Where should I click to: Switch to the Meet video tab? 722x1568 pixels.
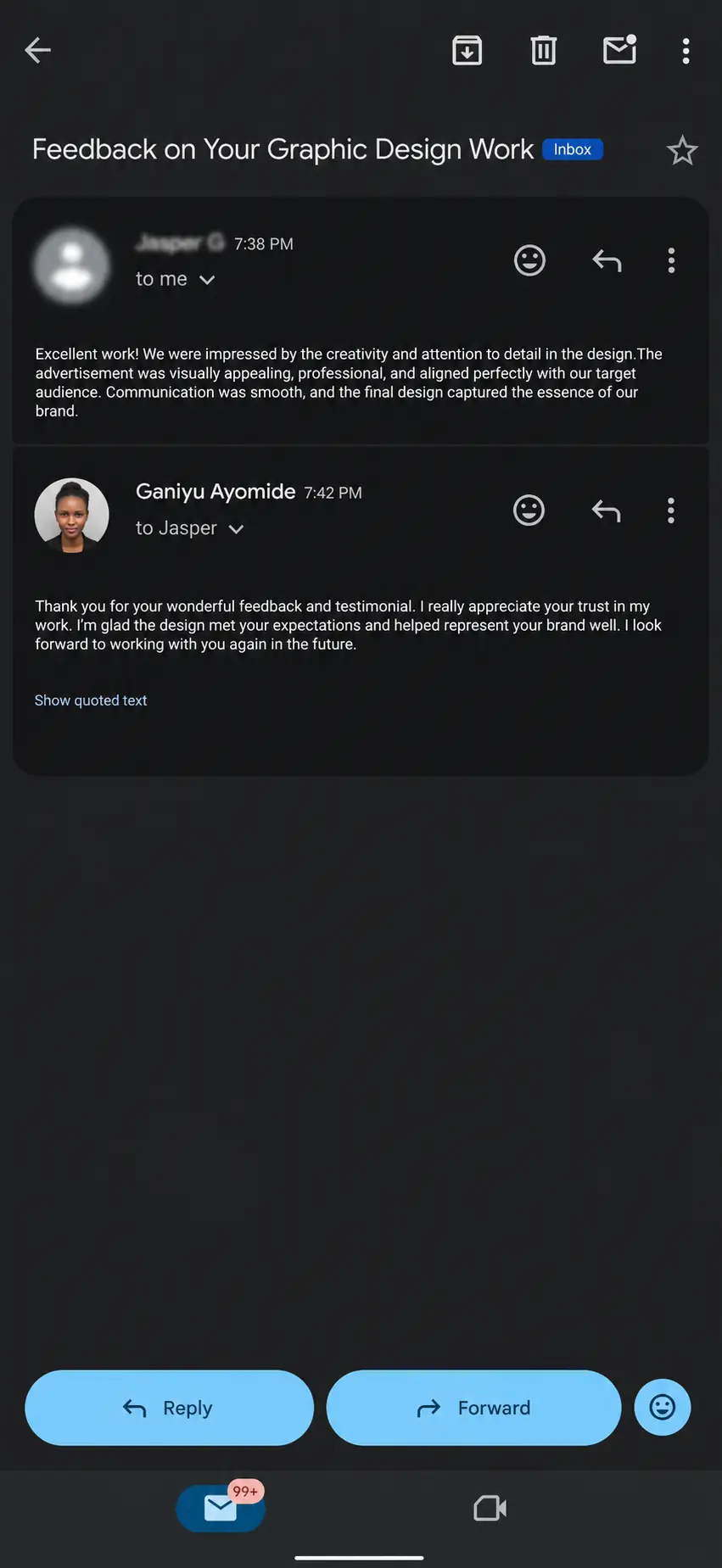[490, 1509]
